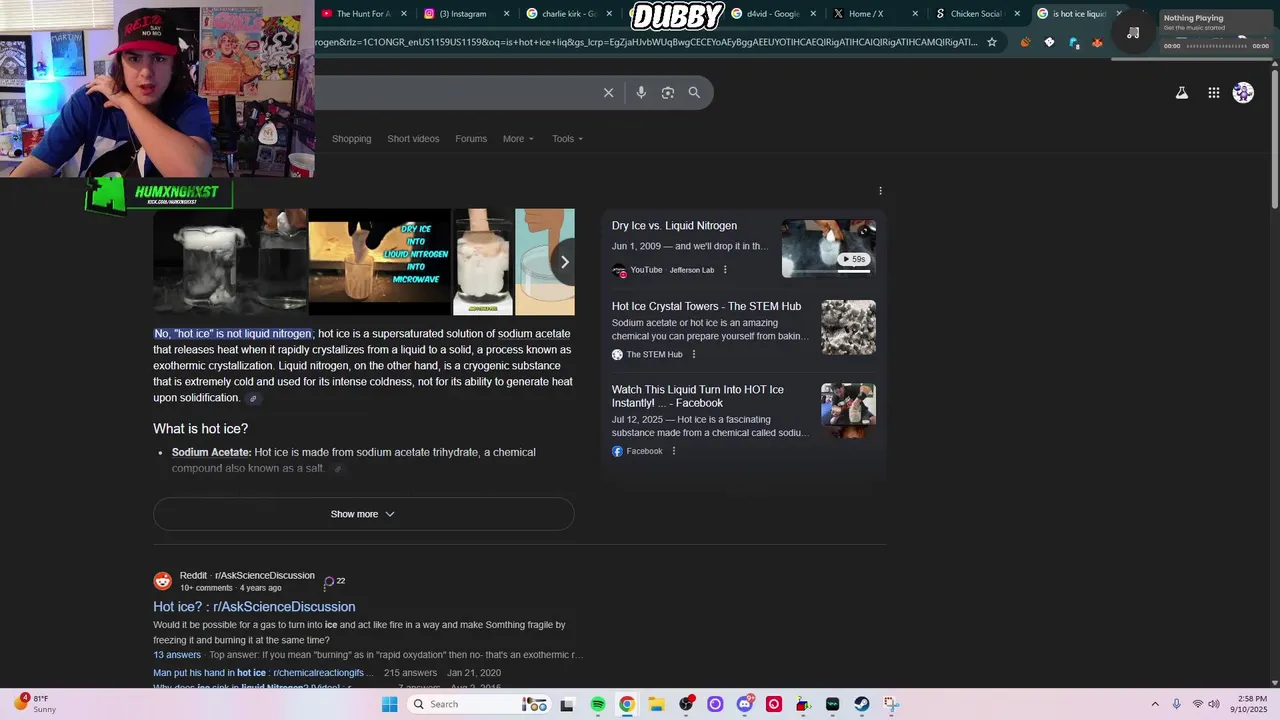This screenshot has height=720, width=1280.
Task: Close the Instagram browser tab
Action: point(507,14)
